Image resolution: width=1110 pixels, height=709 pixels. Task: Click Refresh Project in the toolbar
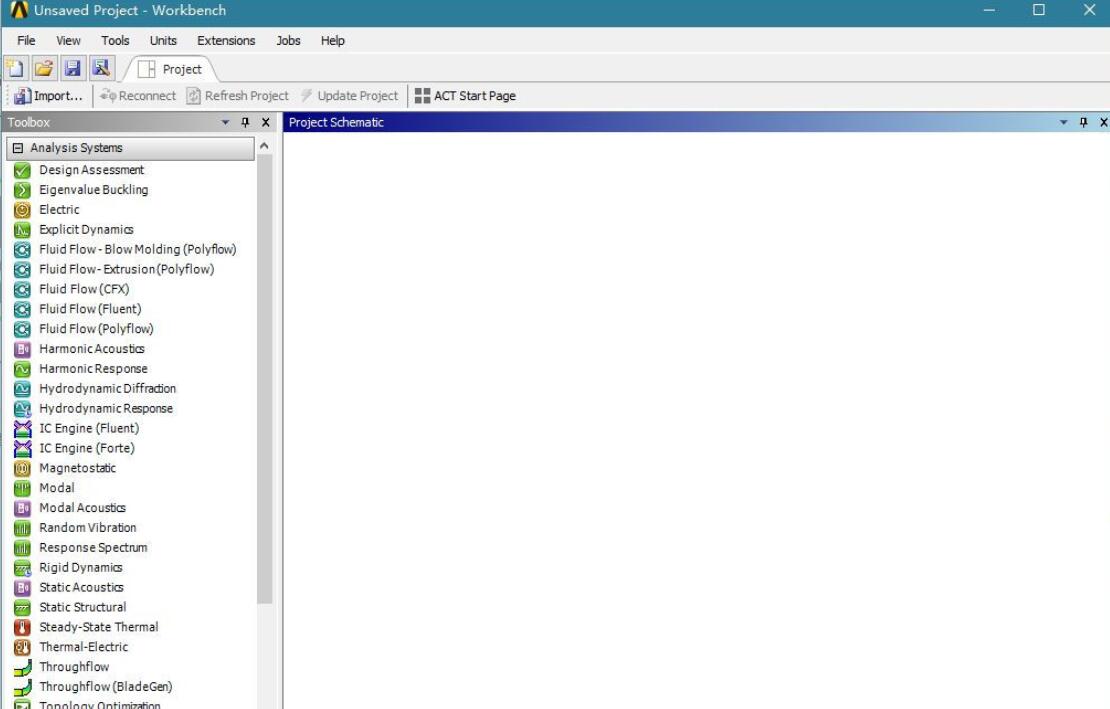tap(238, 96)
